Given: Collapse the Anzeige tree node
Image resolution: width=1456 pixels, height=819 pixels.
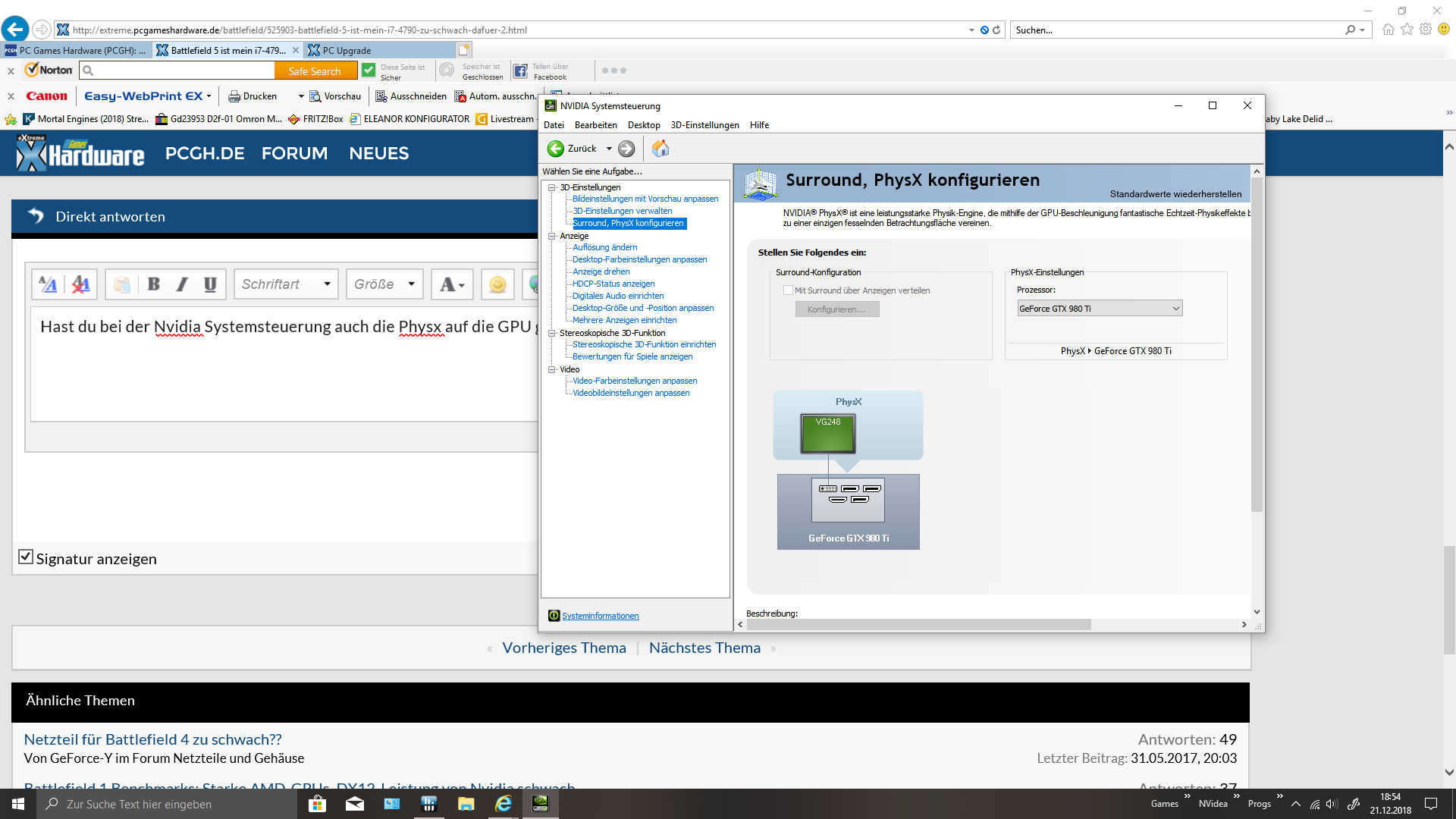Looking at the screenshot, I should click(x=552, y=236).
